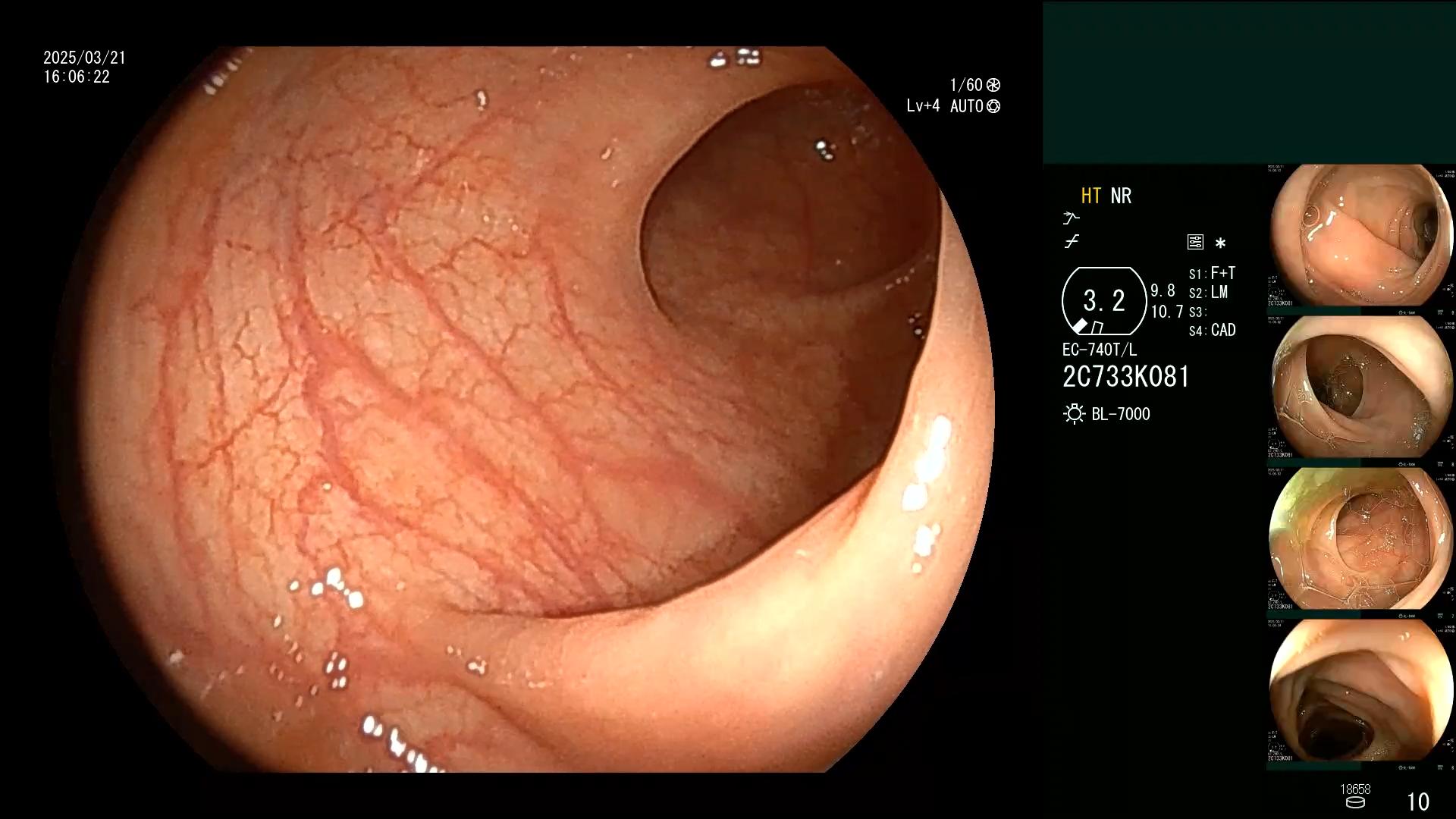Click the remaining storage count 18658
The height and width of the screenshot is (819, 1456).
(x=1355, y=789)
